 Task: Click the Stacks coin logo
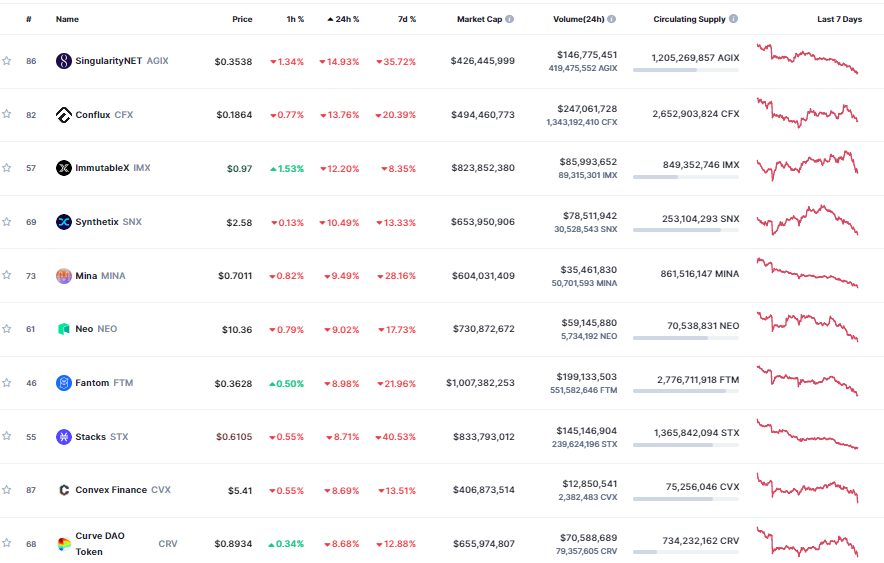(x=64, y=437)
